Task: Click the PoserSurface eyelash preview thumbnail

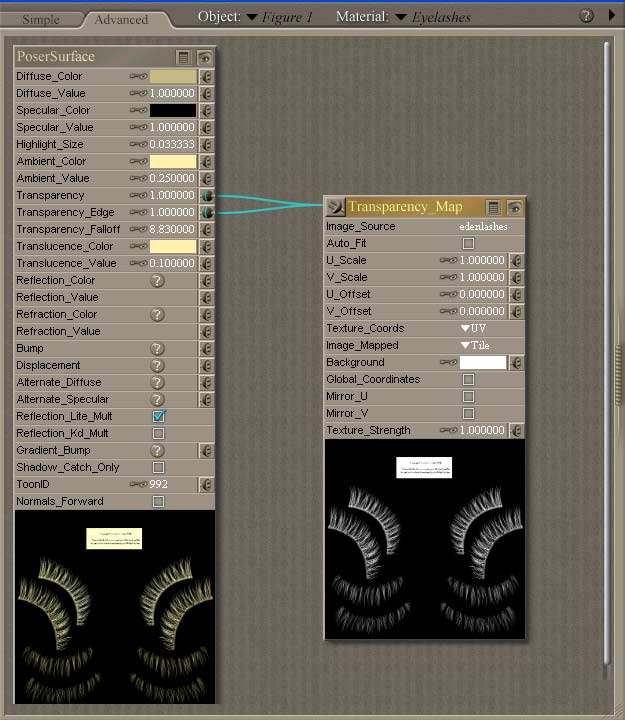Action: 115,607
